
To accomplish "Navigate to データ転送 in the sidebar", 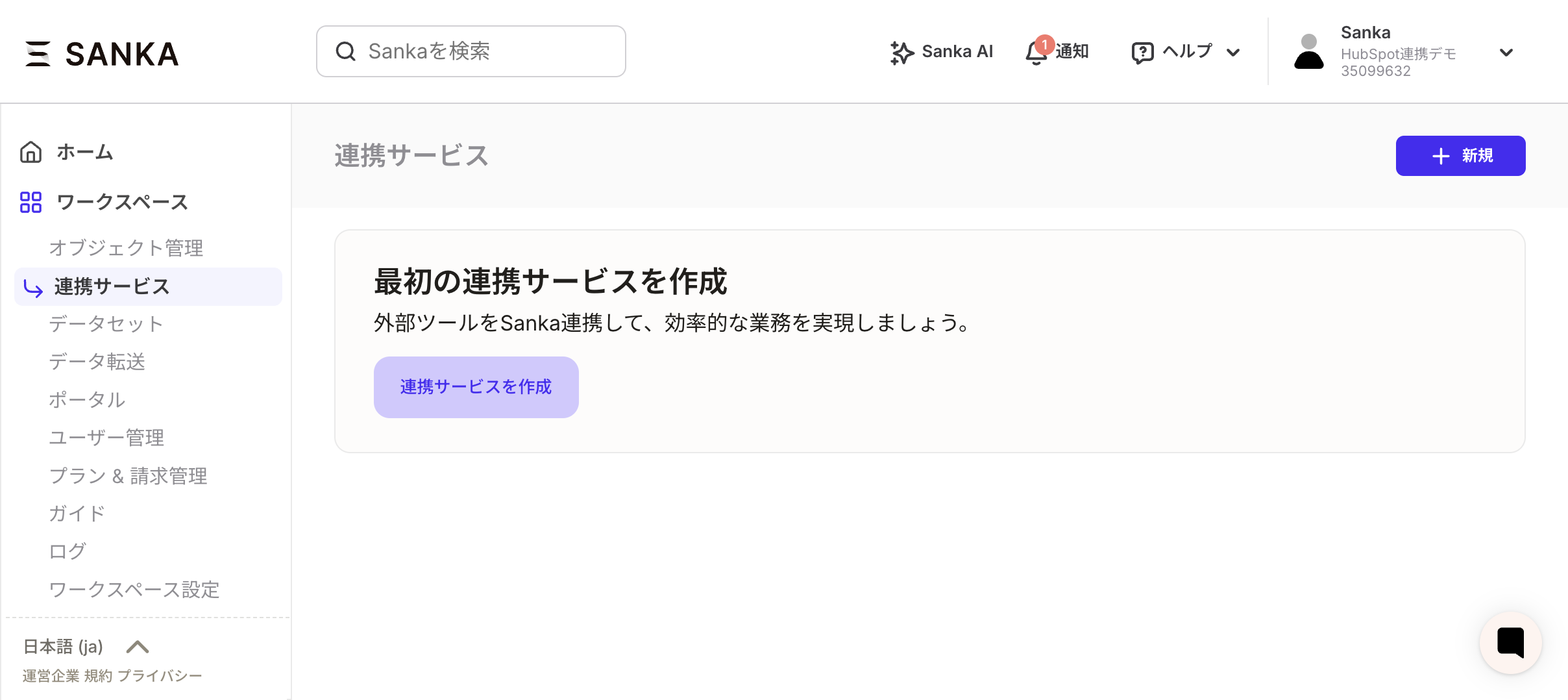I will coord(97,362).
